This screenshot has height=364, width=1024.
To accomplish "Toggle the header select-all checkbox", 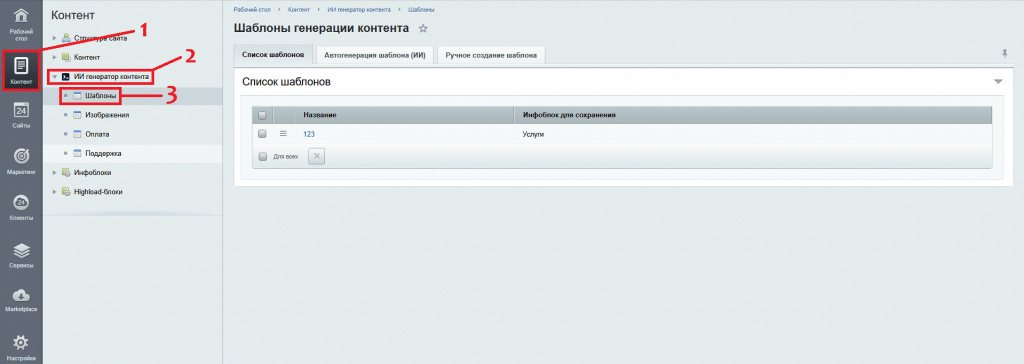I will pyautogui.click(x=263, y=116).
